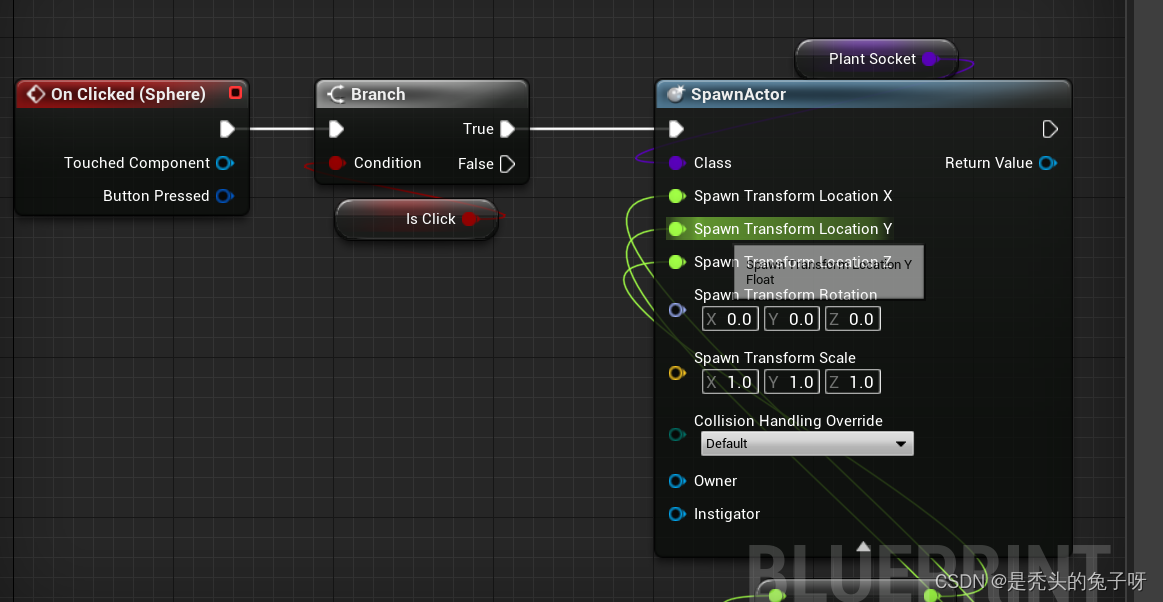Click SpawnActor execution output pin

(1050, 130)
